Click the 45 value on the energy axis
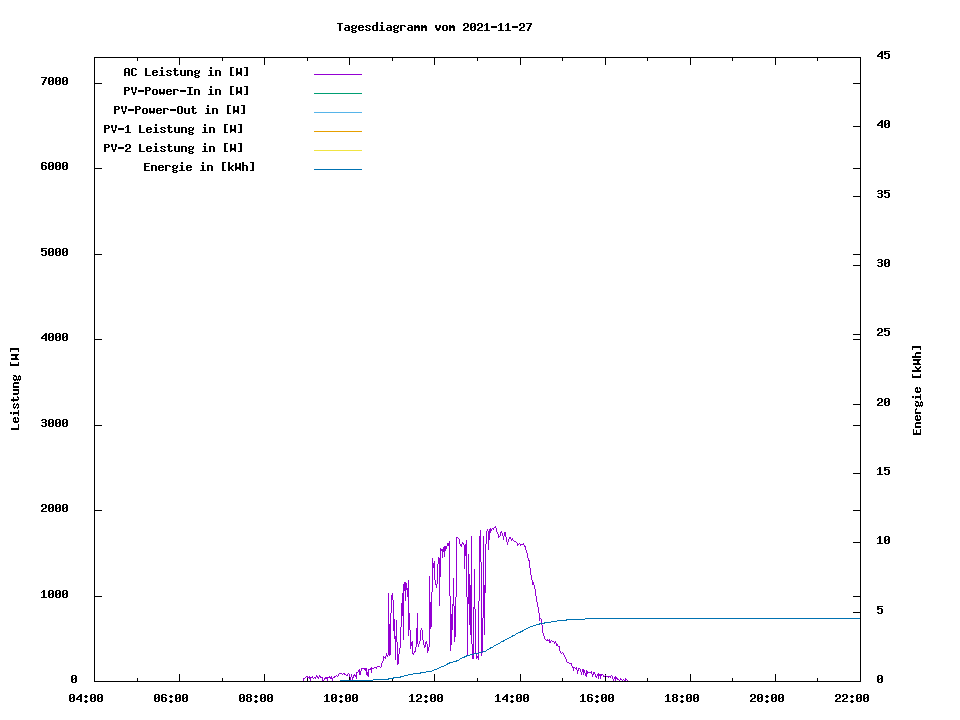Screen dimensions: 960x720 pyautogui.click(x=883, y=55)
